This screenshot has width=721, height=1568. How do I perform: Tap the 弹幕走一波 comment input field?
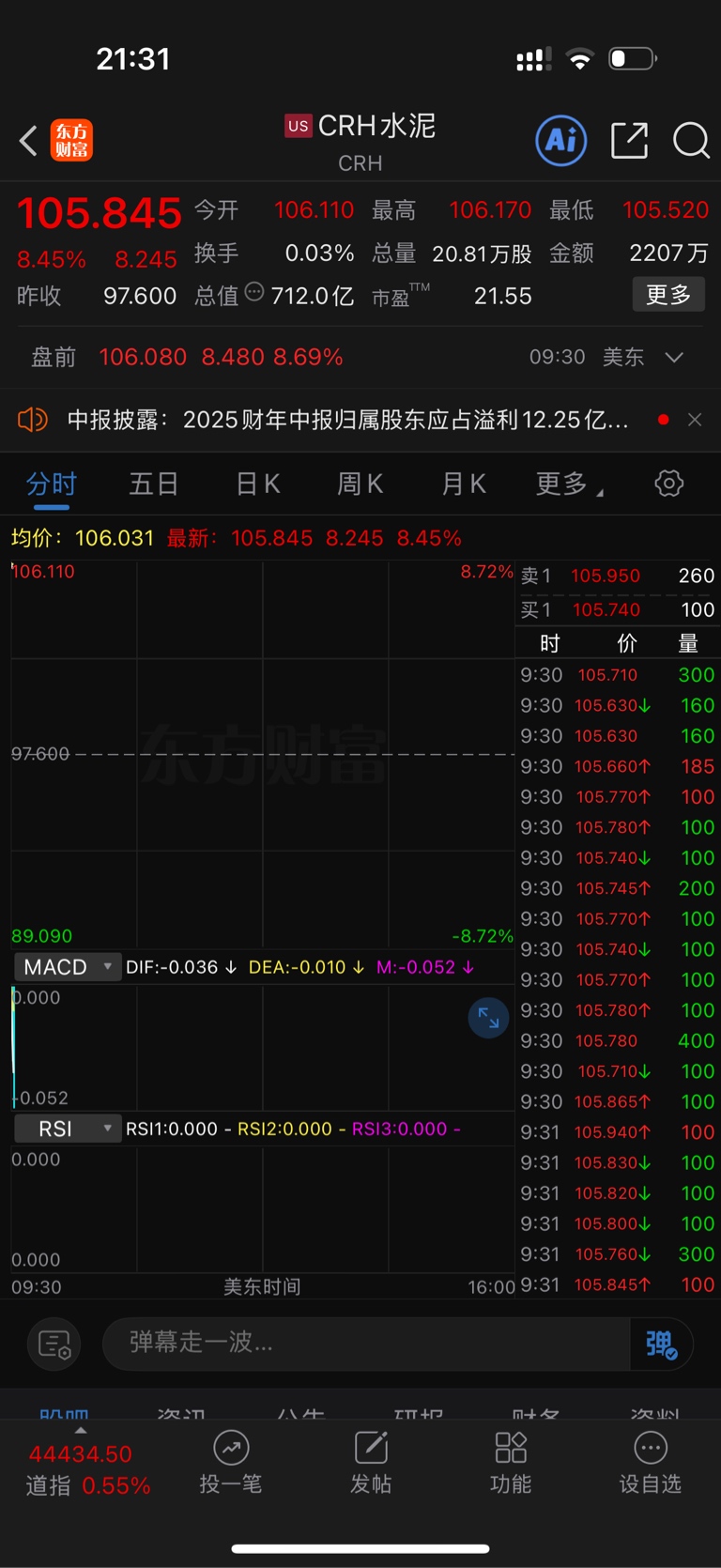(366, 1345)
